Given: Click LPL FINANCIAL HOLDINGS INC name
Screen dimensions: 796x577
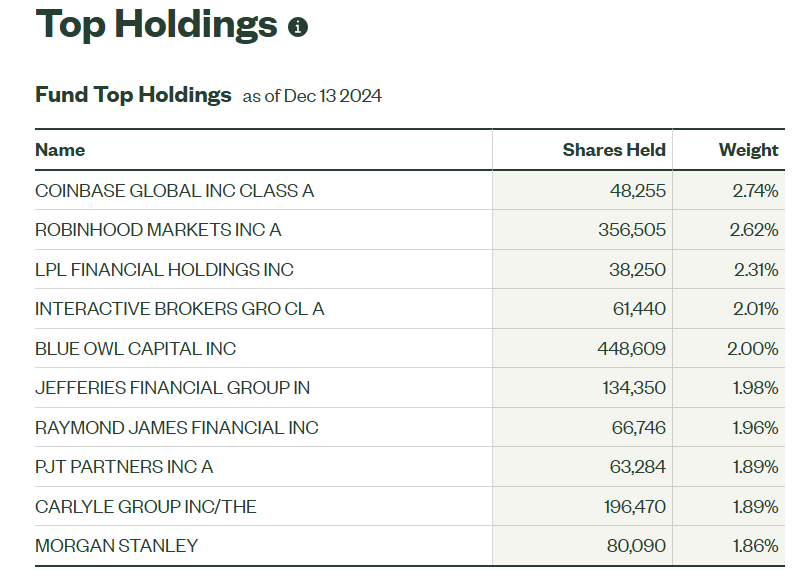Looking at the screenshot, I should coord(164,270).
